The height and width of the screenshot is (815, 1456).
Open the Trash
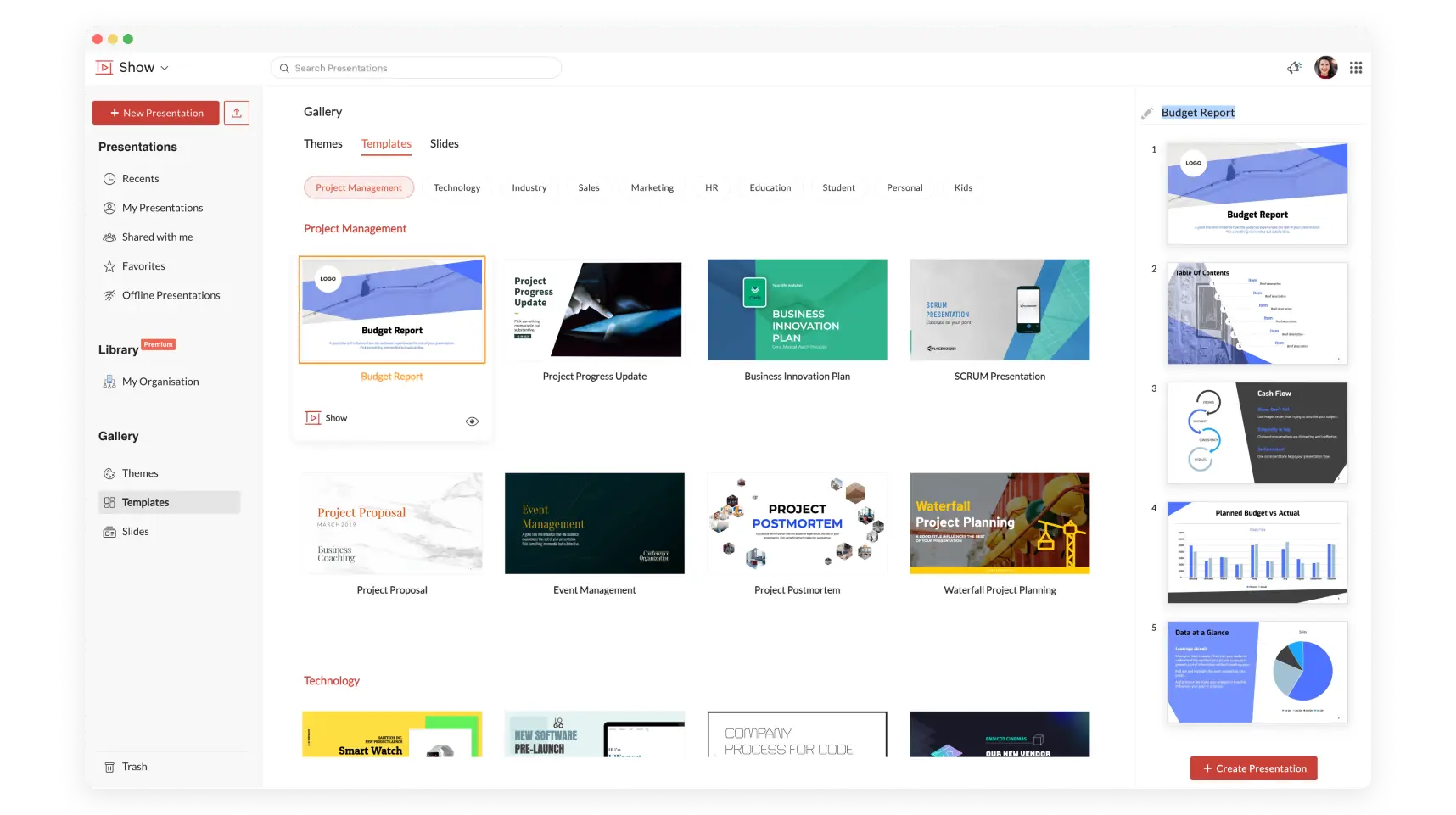(133, 766)
